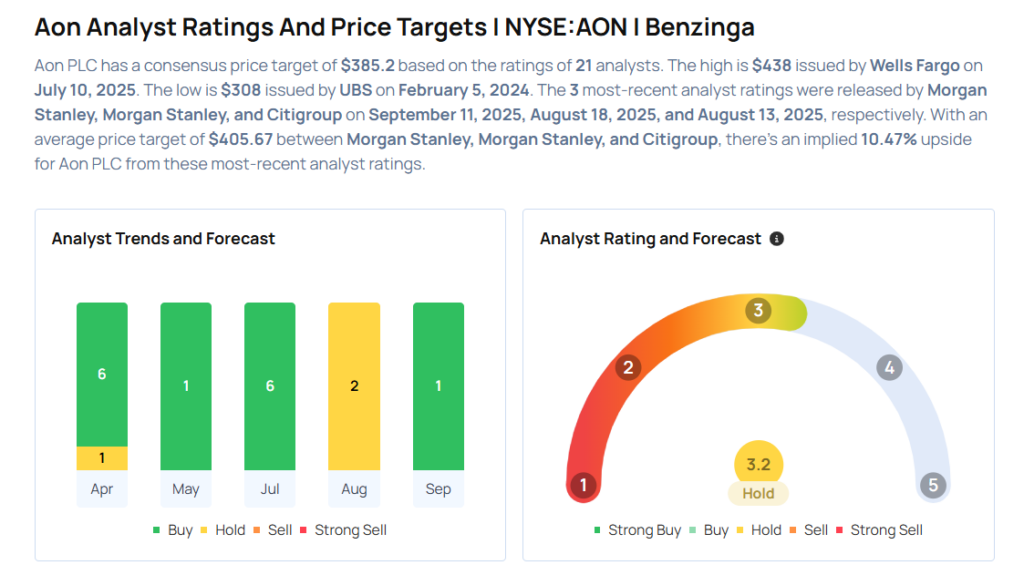Image resolution: width=1024 pixels, height=565 pixels.
Task: Select the yellow Hold segment in April bar
Action: click(x=102, y=458)
